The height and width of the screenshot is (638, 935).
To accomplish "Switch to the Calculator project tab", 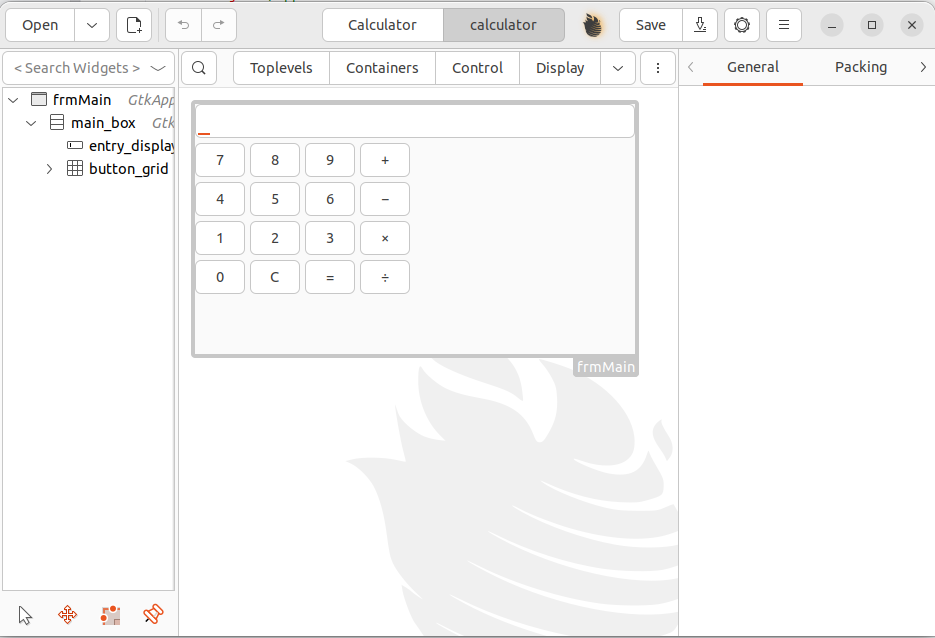I will tap(382, 25).
